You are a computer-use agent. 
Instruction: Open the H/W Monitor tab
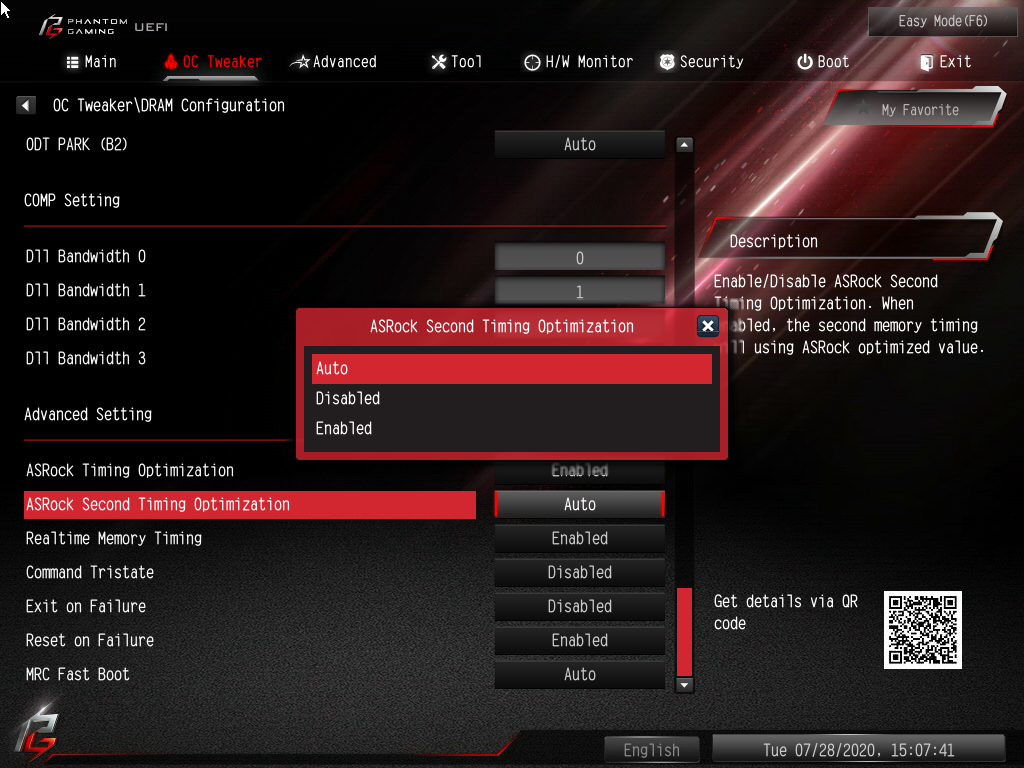click(579, 62)
